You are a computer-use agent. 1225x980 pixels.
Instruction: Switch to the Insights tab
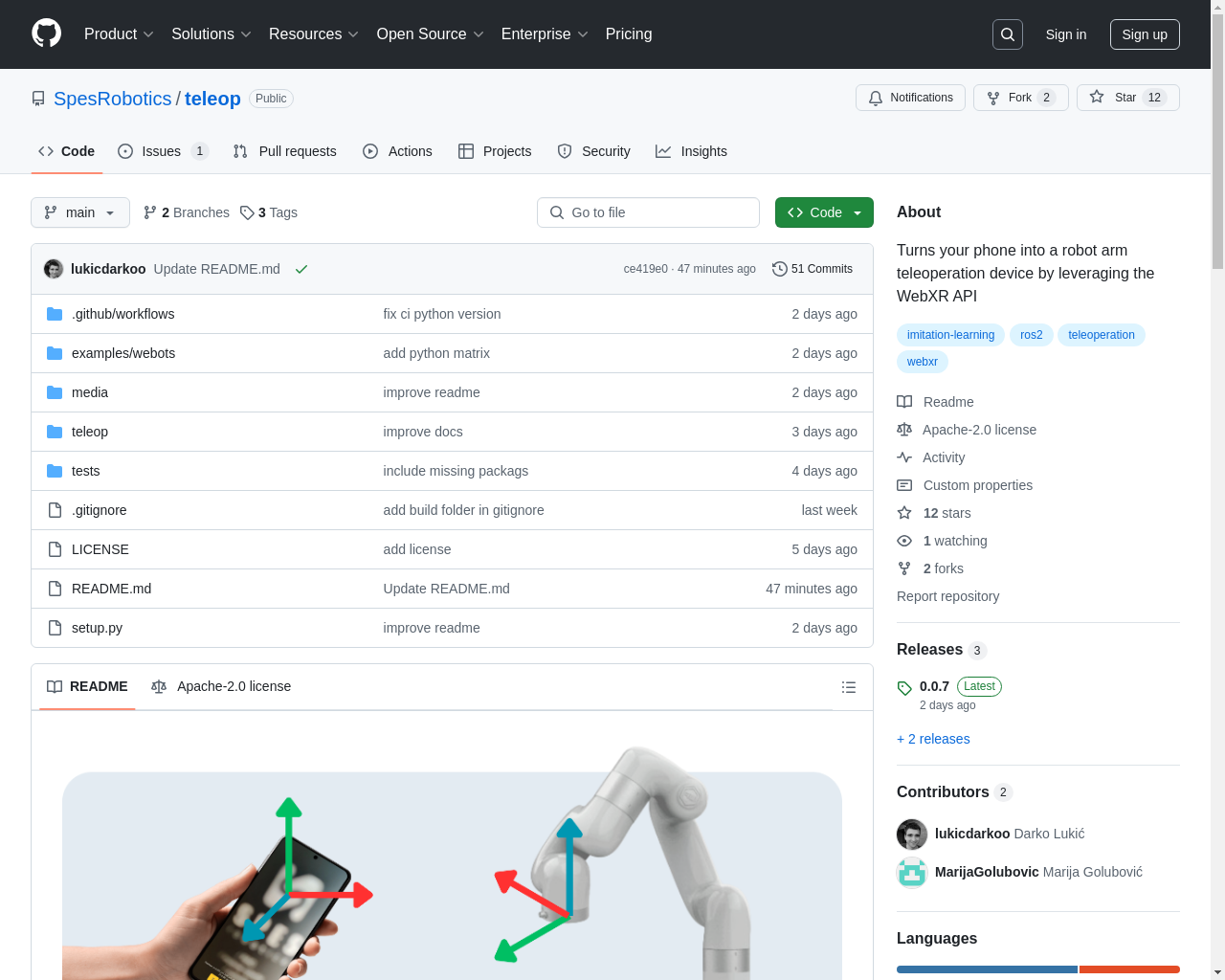pos(691,151)
